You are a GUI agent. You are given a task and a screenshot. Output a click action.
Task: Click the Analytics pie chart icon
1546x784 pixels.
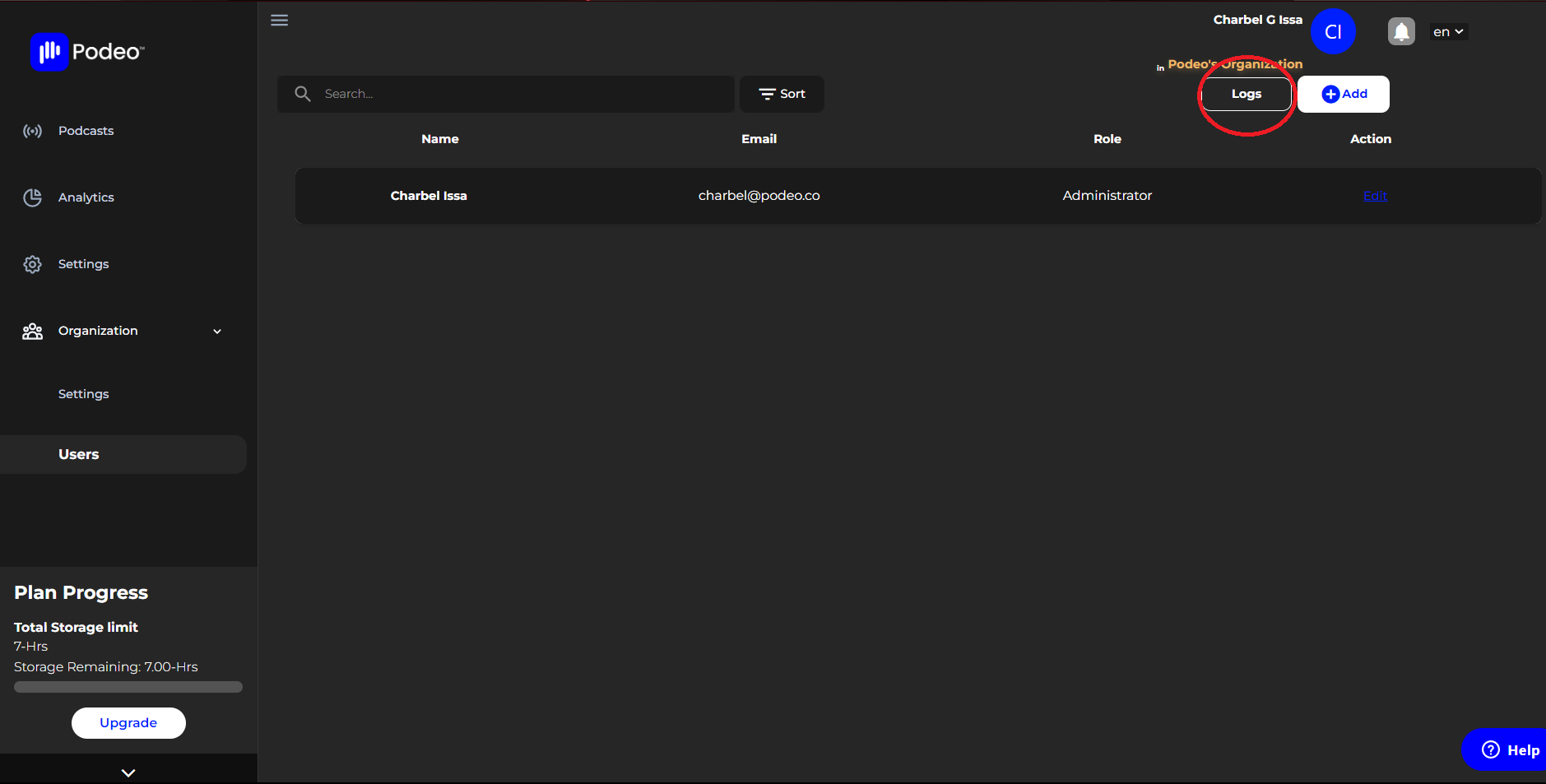coord(32,197)
